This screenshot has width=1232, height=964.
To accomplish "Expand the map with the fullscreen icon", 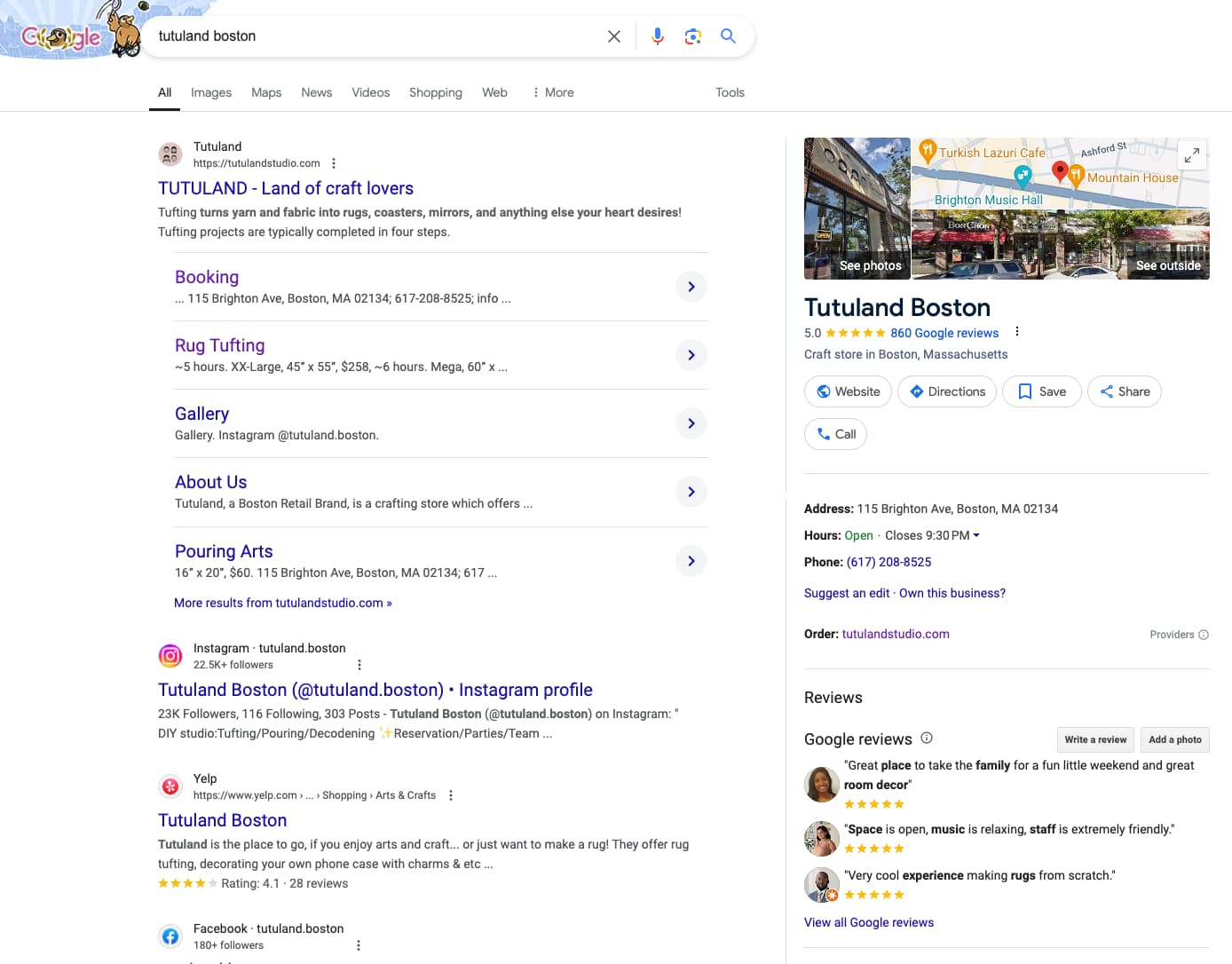I will pyautogui.click(x=1192, y=154).
